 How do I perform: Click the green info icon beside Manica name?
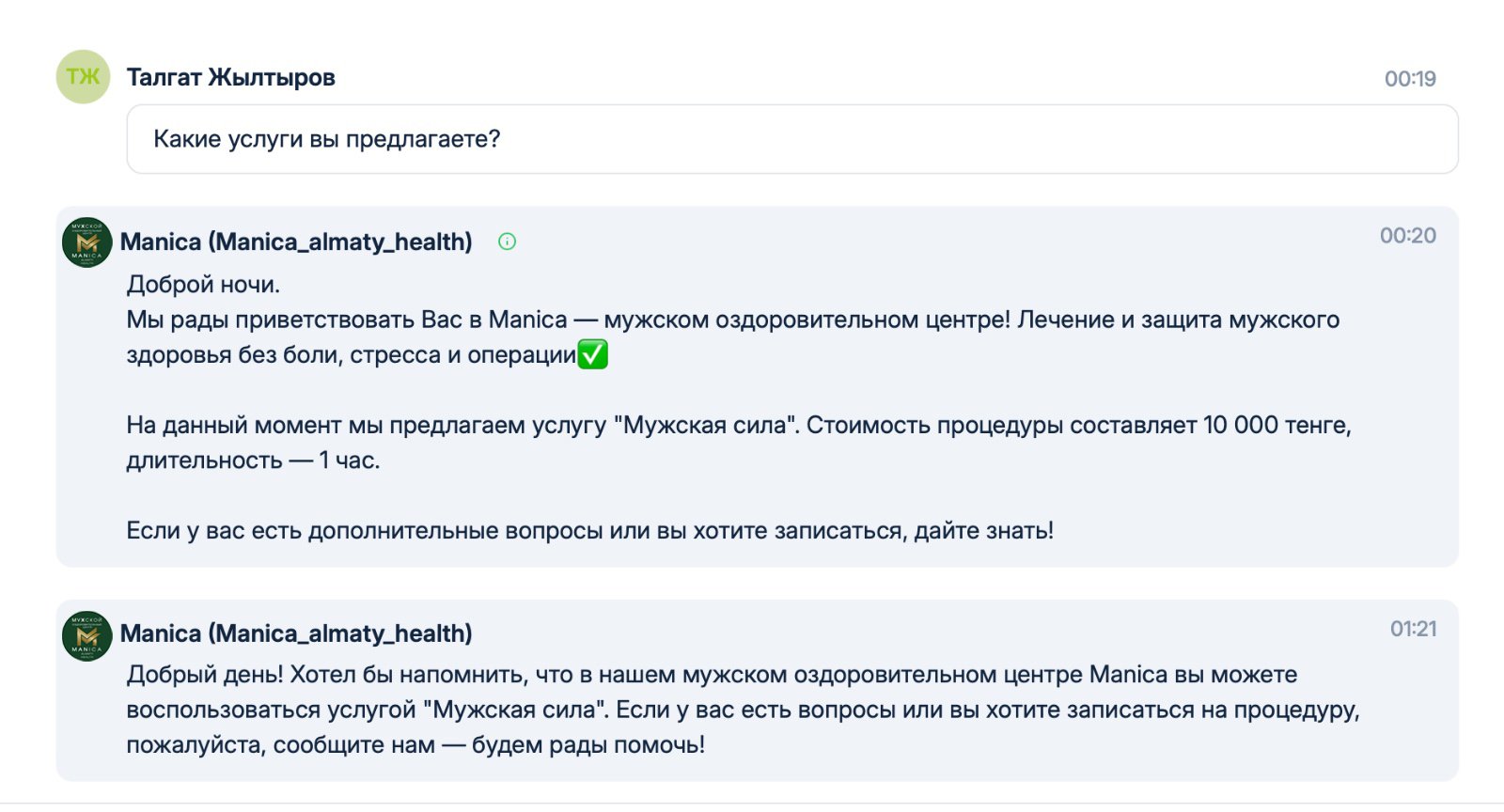pyautogui.click(x=507, y=242)
